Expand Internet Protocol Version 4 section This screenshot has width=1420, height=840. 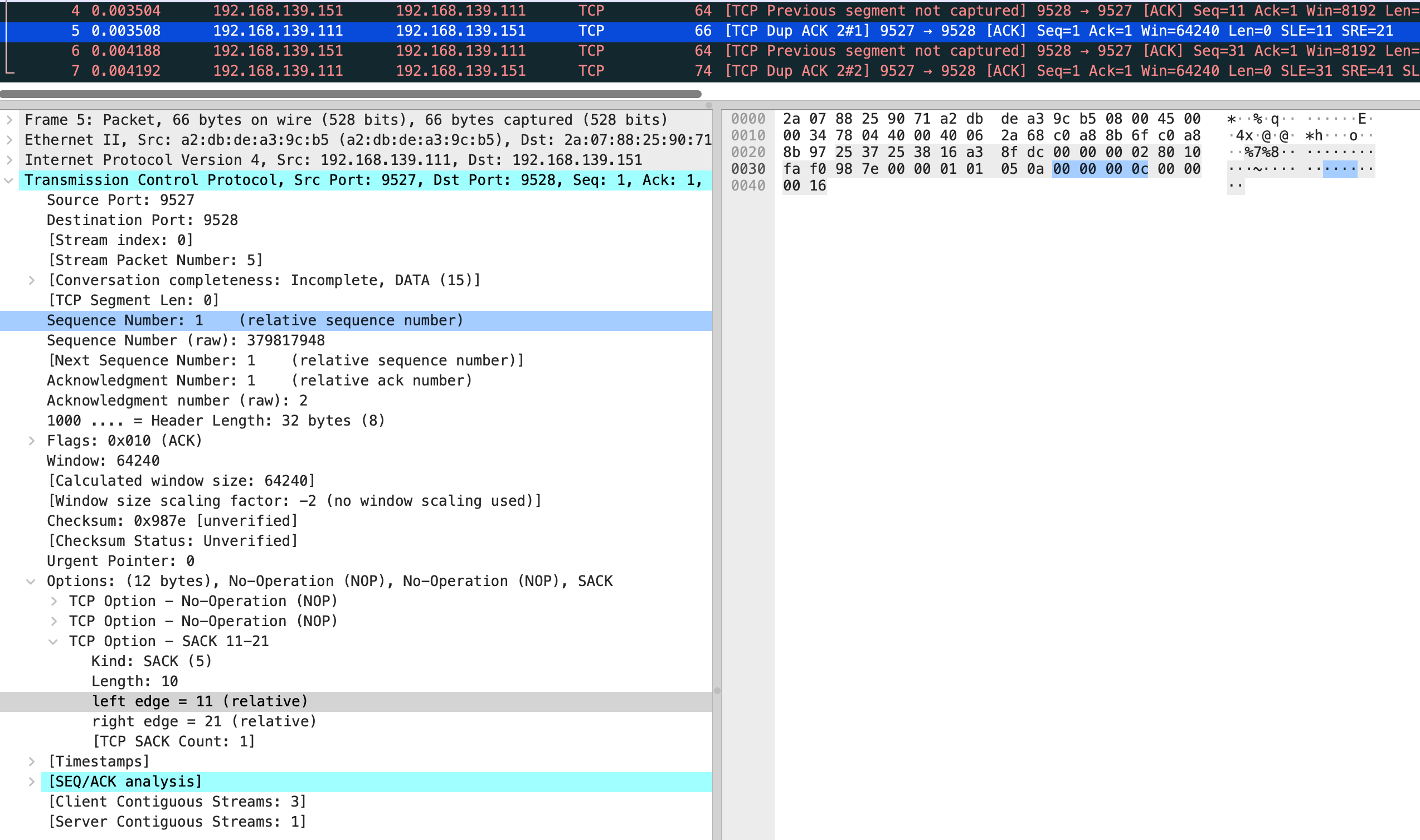(9, 160)
